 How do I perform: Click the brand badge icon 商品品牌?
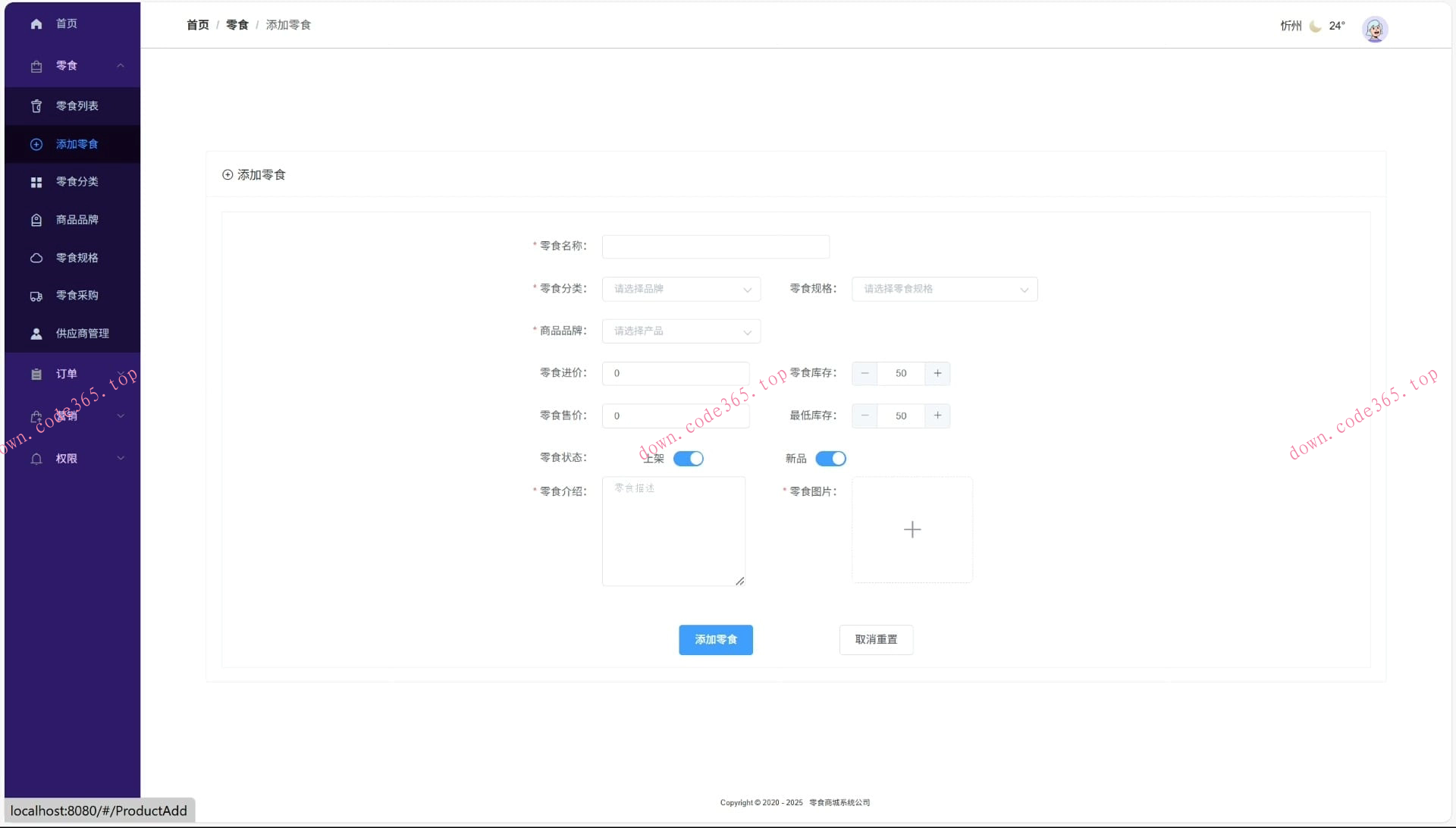[x=36, y=220]
